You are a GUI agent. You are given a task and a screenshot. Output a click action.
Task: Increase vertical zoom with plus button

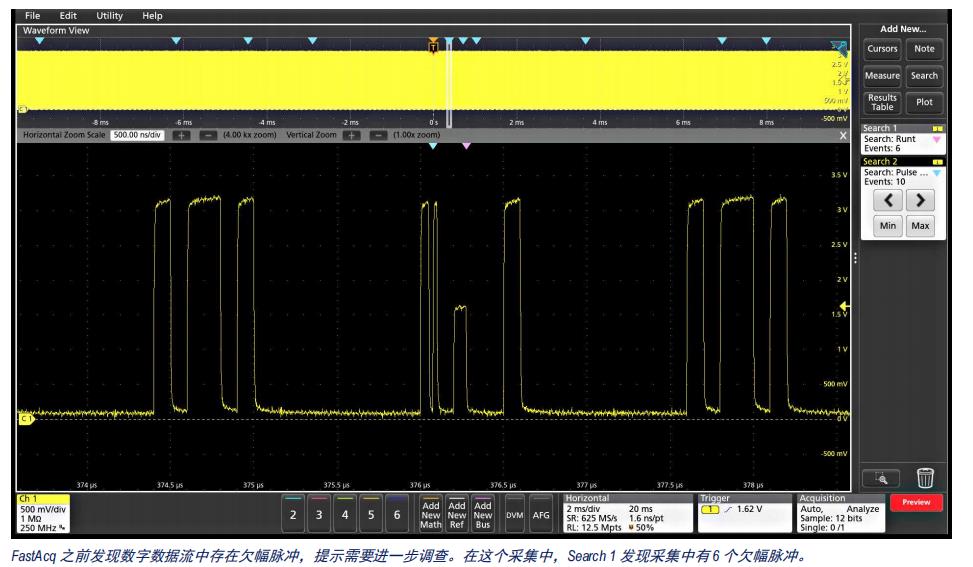[x=350, y=134]
